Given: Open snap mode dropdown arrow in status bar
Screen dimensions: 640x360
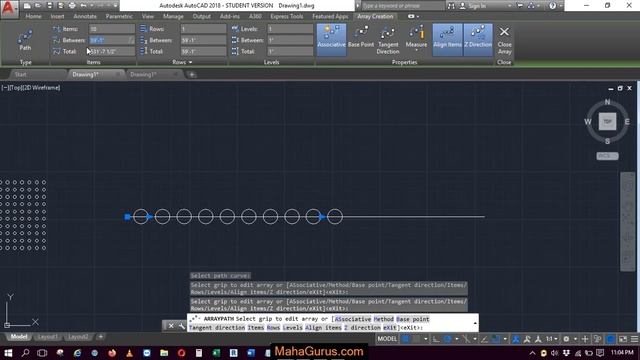Looking at the screenshot, I should (425, 339).
